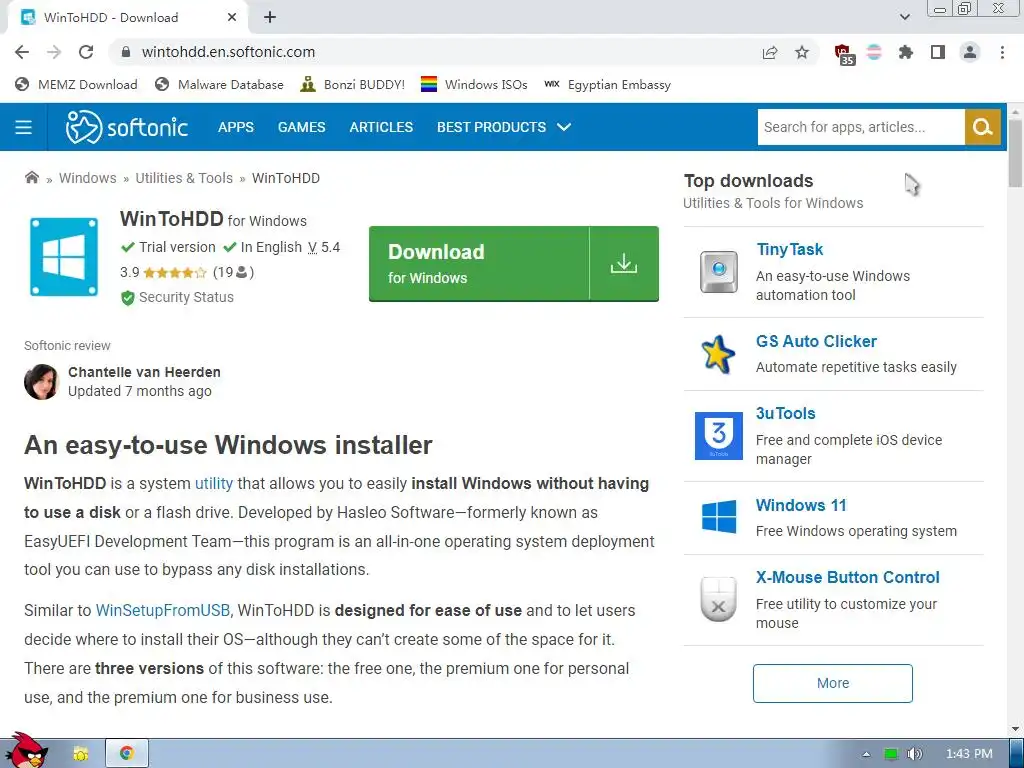Open Chrome's three-dot menu

pyautogui.click(x=1002, y=52)
